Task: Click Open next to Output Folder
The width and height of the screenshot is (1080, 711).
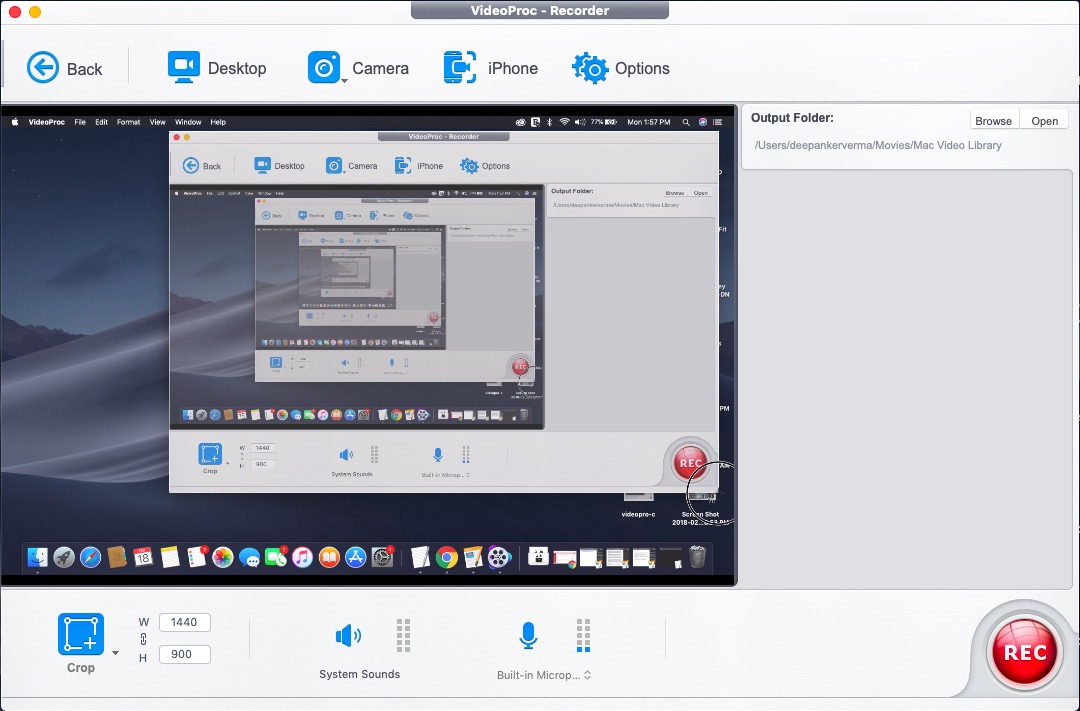Action: tap(1045, 121)
